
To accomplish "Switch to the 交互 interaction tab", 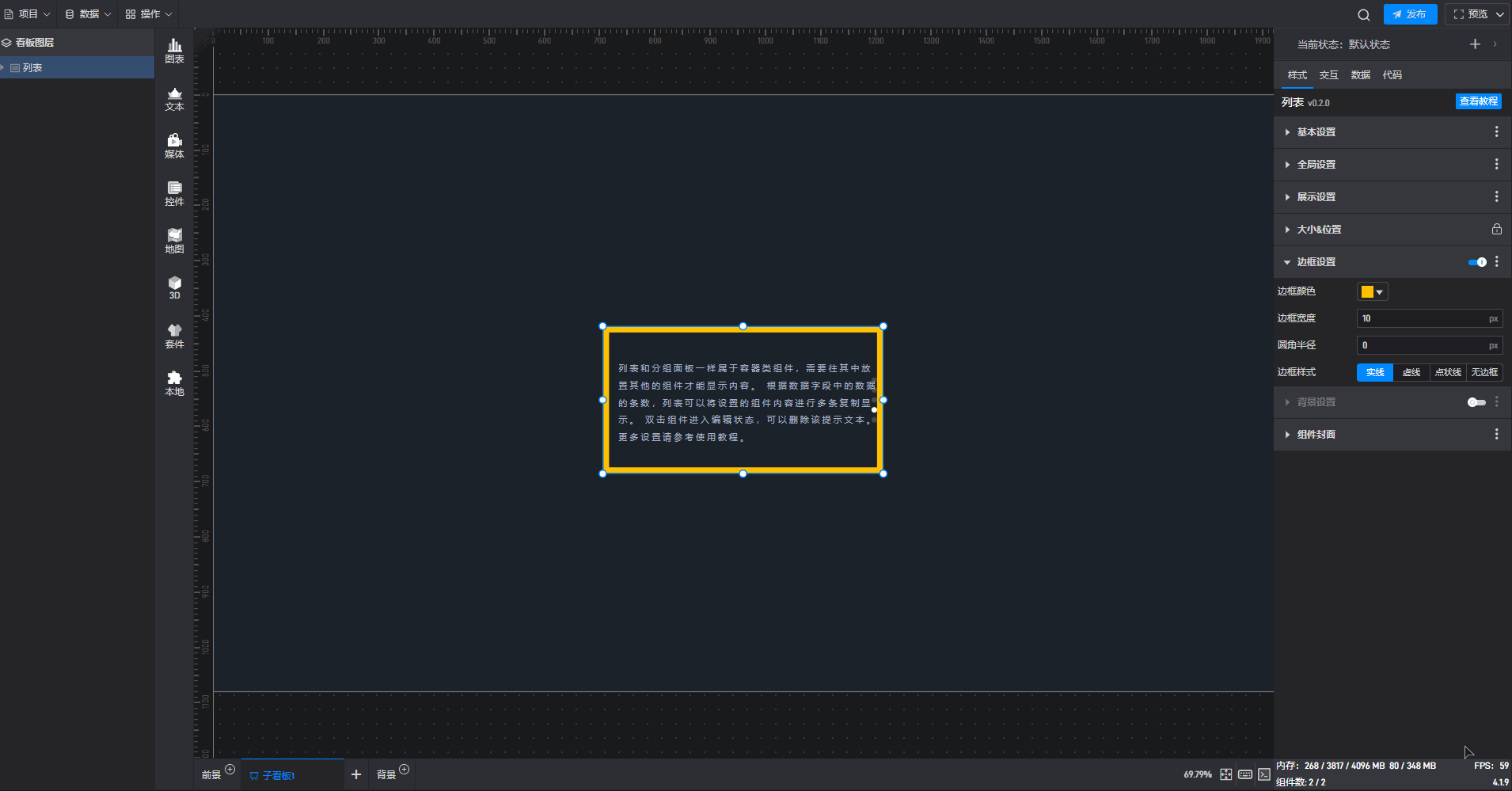I will coord(1328,75).
